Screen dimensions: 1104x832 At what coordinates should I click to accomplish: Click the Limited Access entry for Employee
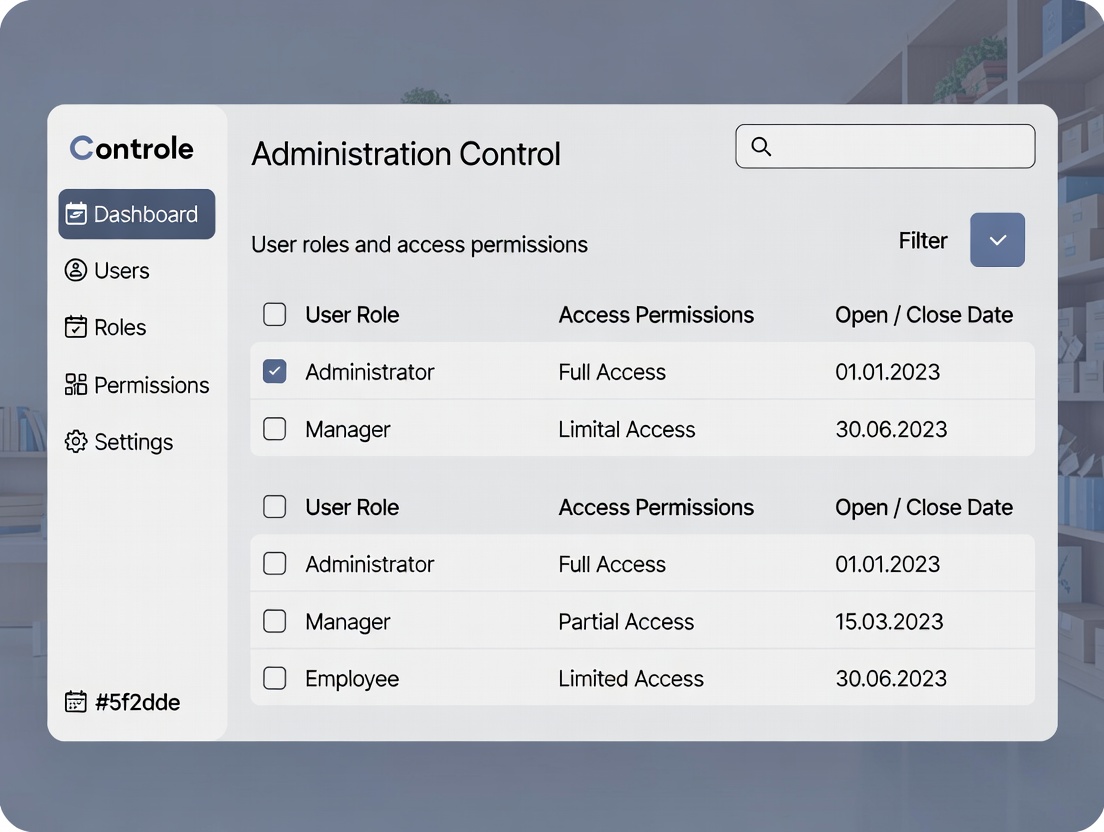point(630,678)
